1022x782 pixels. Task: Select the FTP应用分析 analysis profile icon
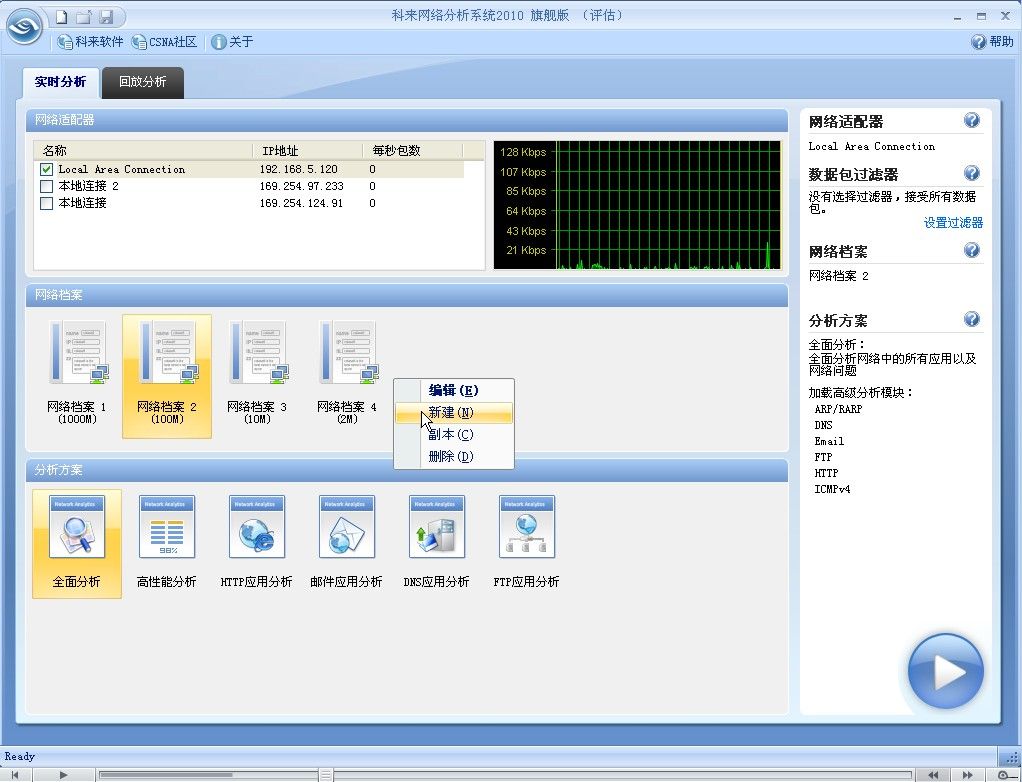[x=527, y=528]
